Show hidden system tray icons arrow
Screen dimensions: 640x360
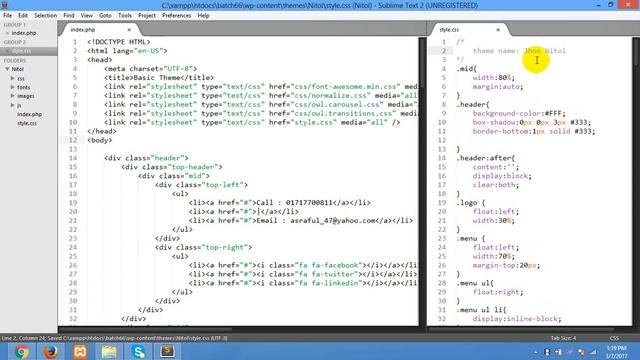click(536, 352)
